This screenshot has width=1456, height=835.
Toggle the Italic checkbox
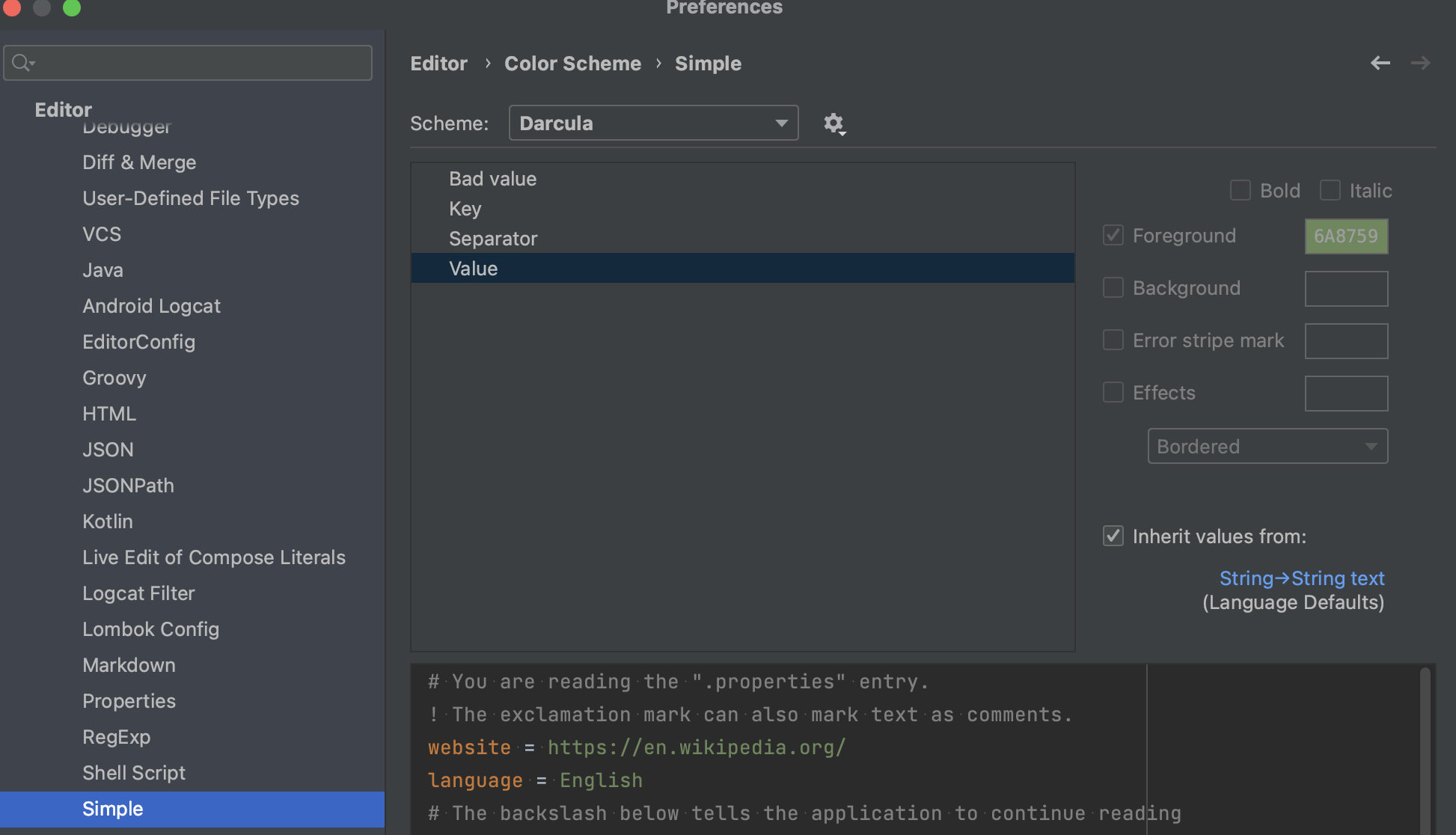[1330, 190]
